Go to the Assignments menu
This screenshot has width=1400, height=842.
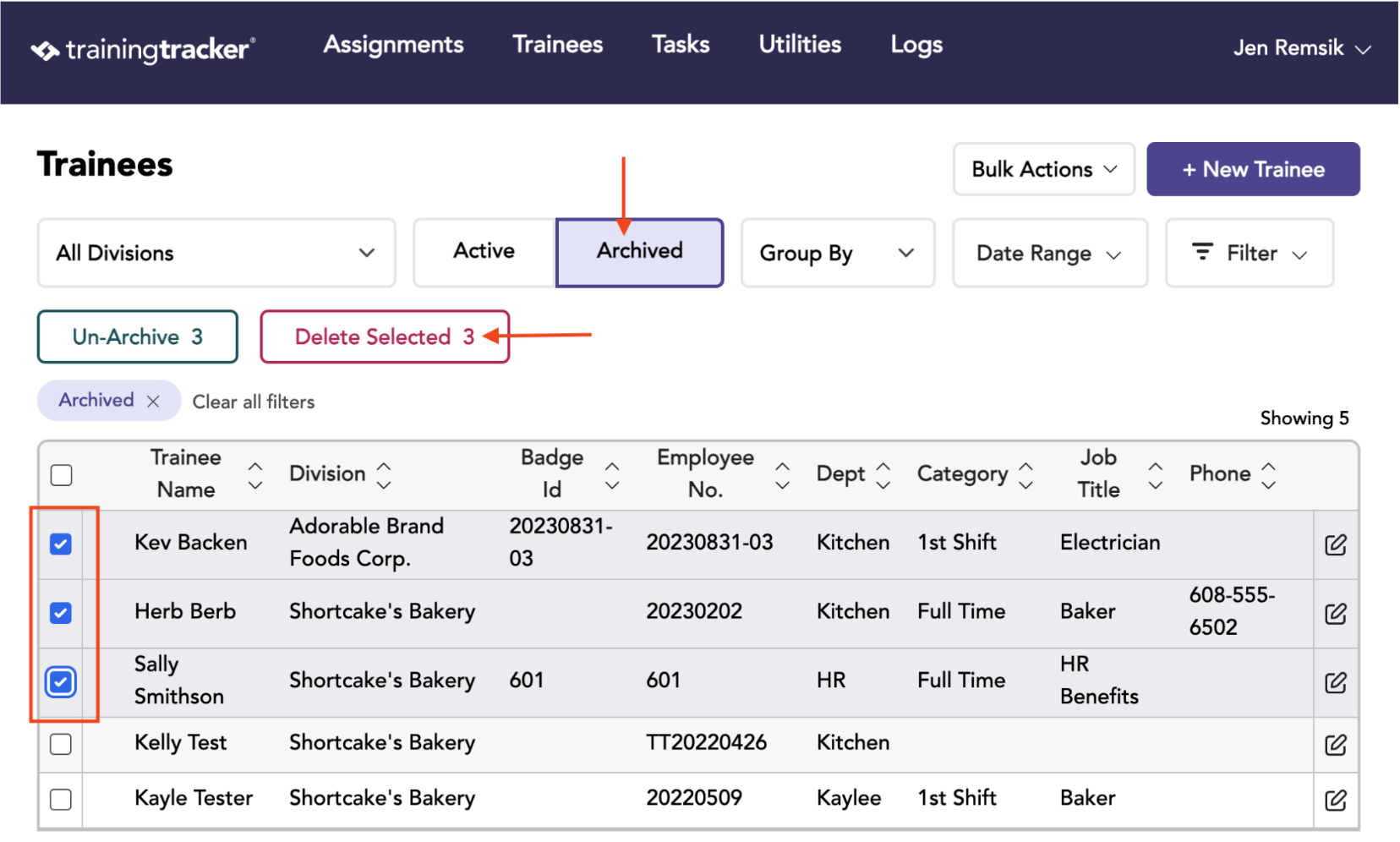393,45
